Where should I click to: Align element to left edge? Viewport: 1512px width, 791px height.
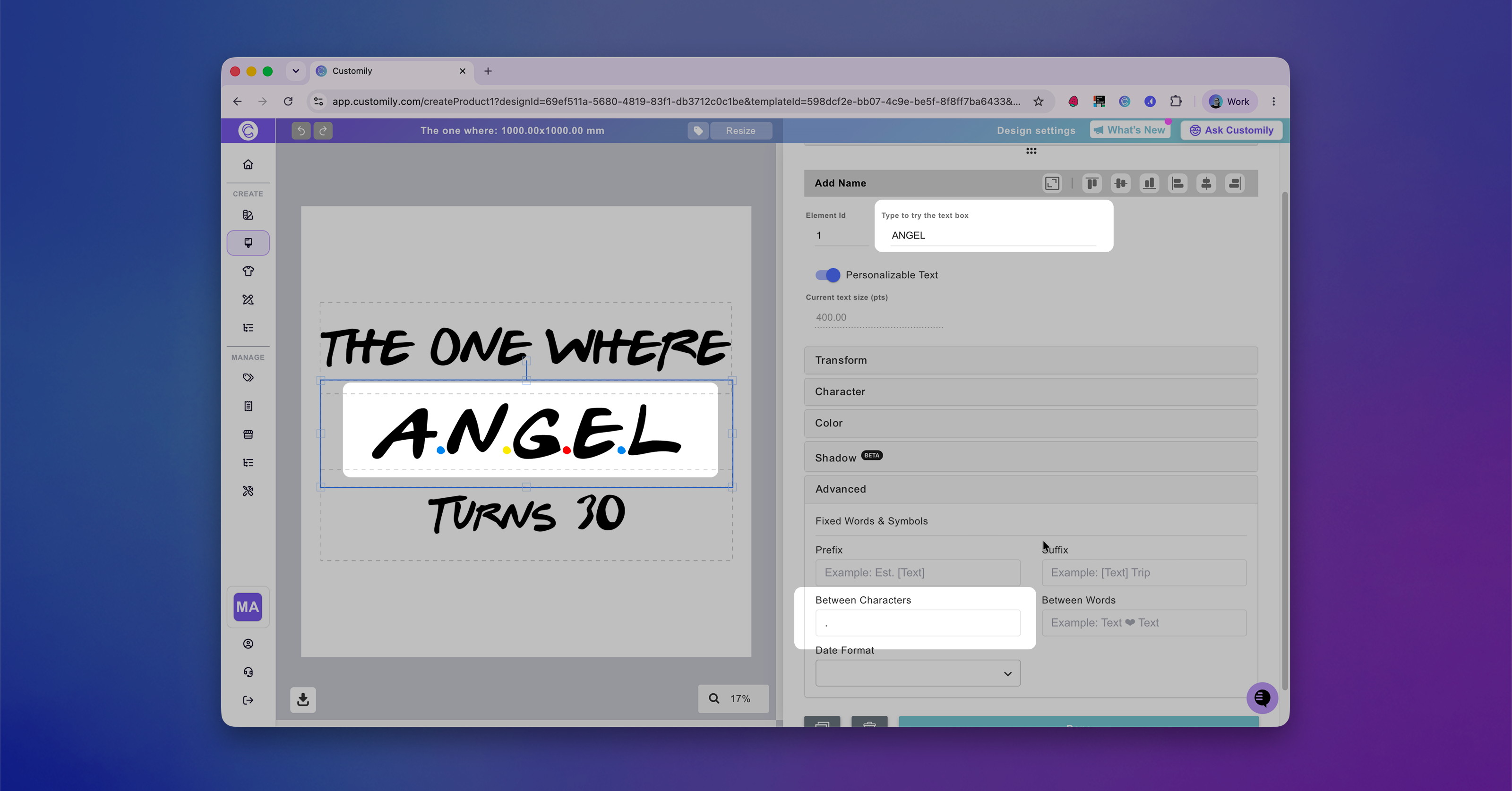(1177, 184)
